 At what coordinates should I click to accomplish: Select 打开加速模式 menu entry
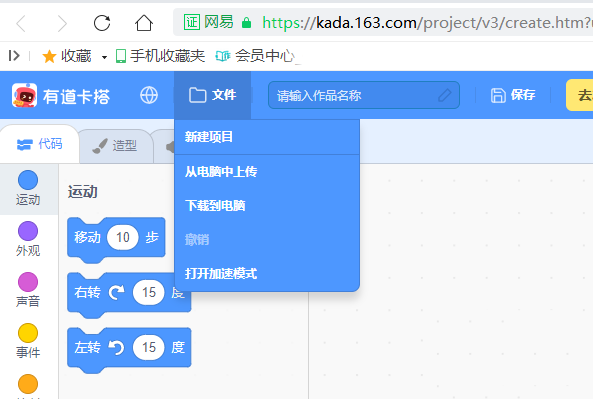tap(267, 273)
